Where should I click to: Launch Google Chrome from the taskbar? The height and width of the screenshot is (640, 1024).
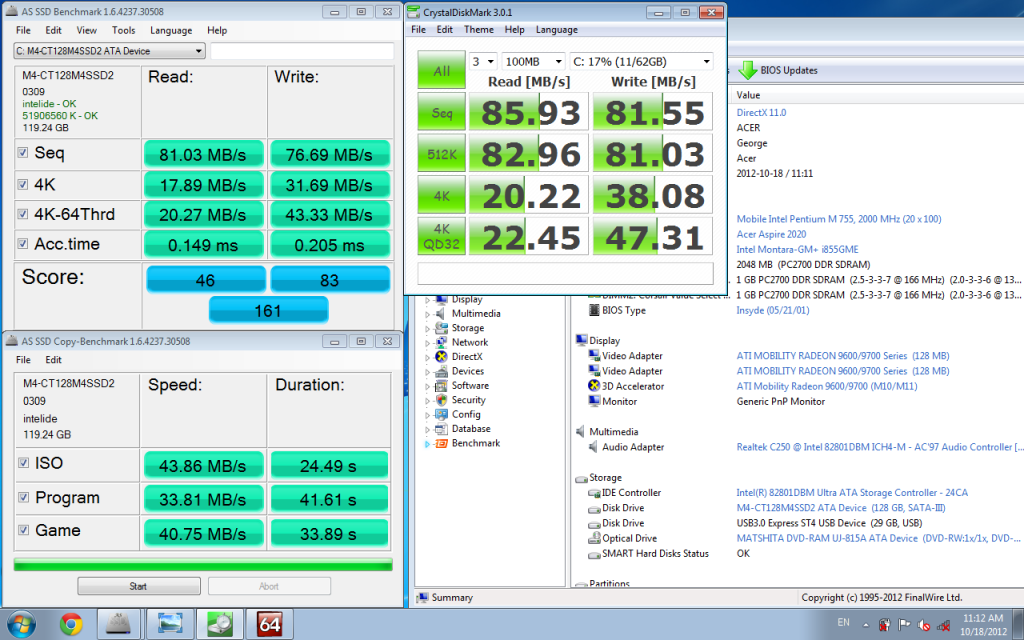pos(70,625)
